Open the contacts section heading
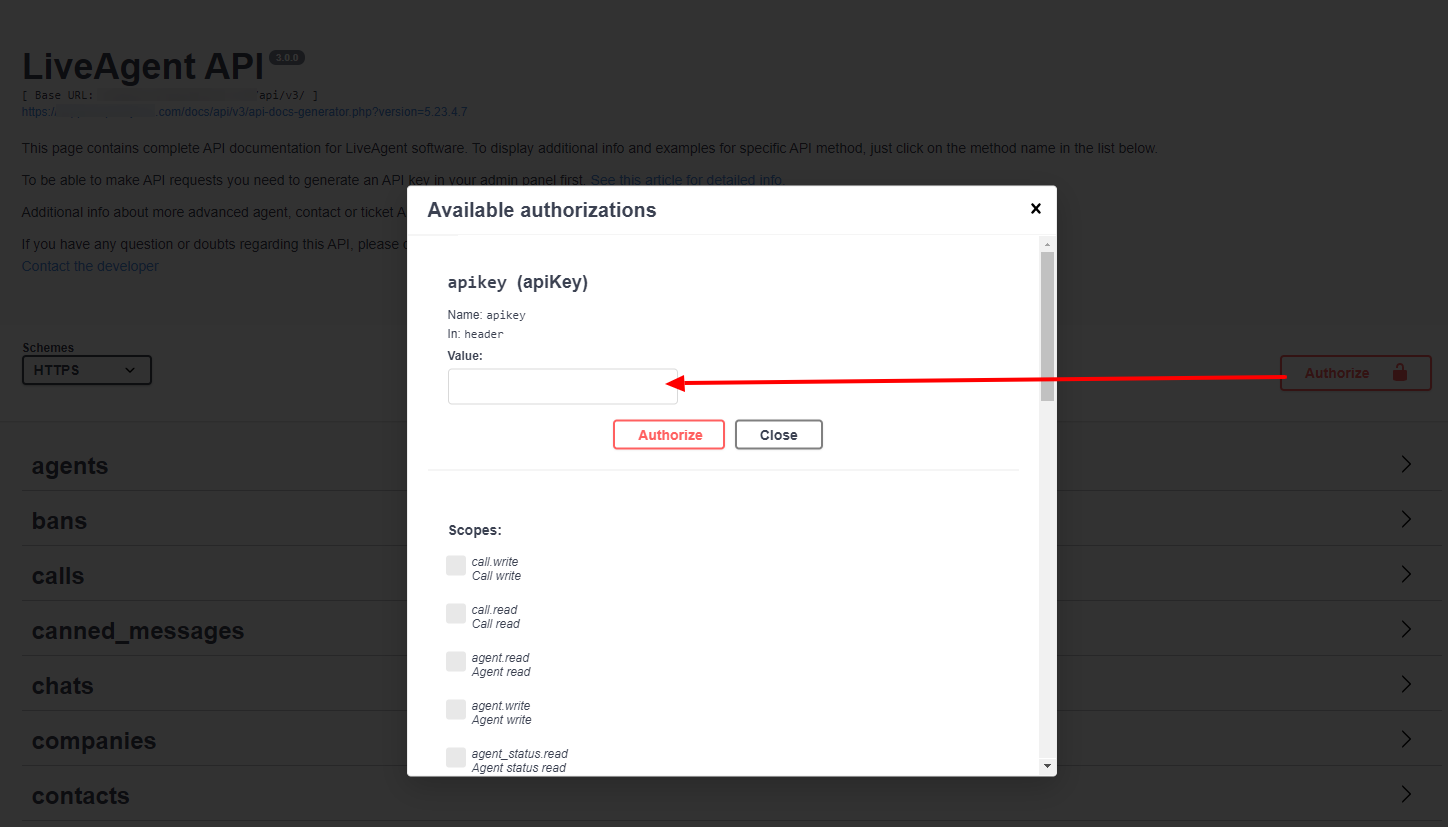This screenshot has height=827, width=1448. (x=81, y=796)
